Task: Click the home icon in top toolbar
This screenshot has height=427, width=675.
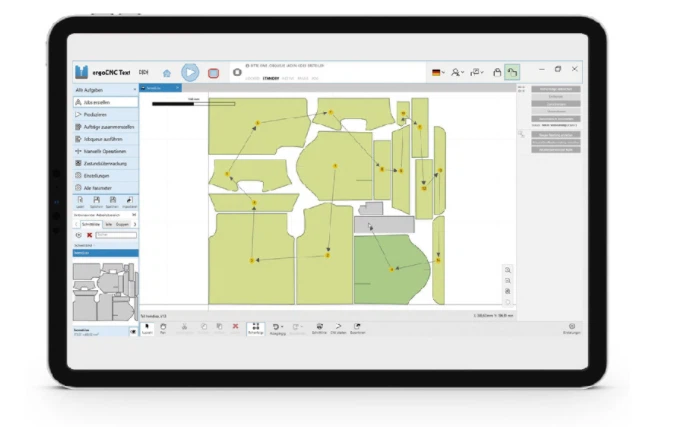Action: (166, 73)
